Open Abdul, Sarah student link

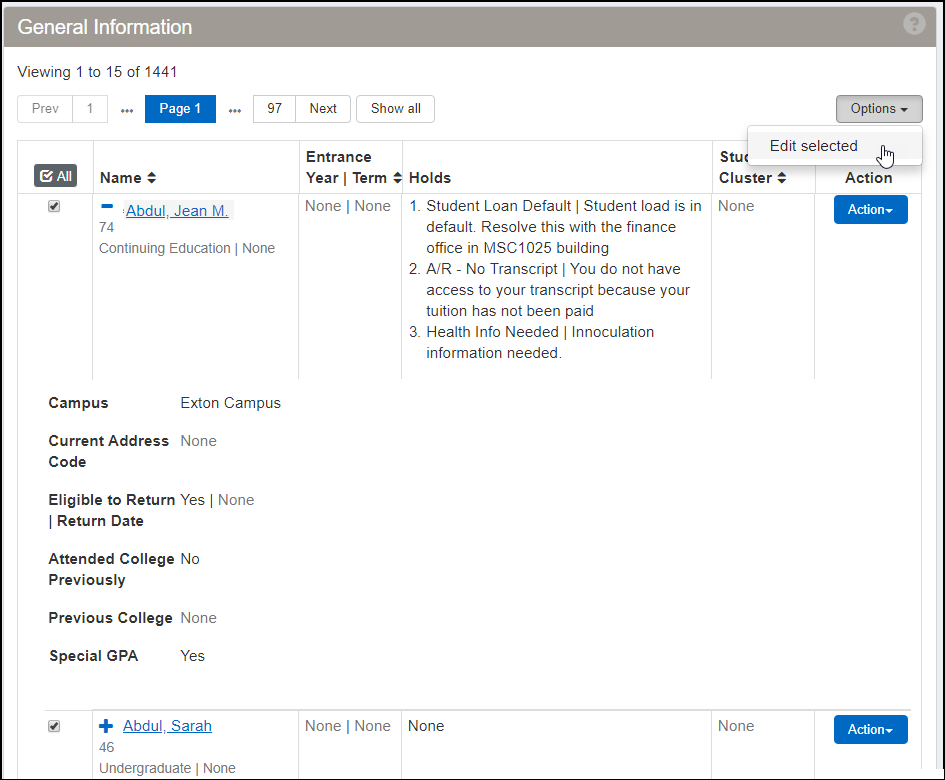click(x=167, y=726)
